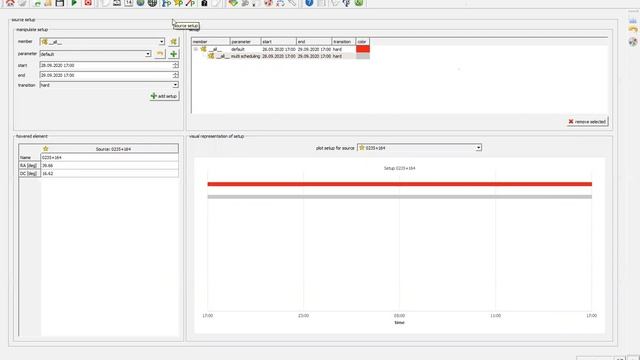
Task: Open the member dropdown showing __all__
Action: (102, 42)
